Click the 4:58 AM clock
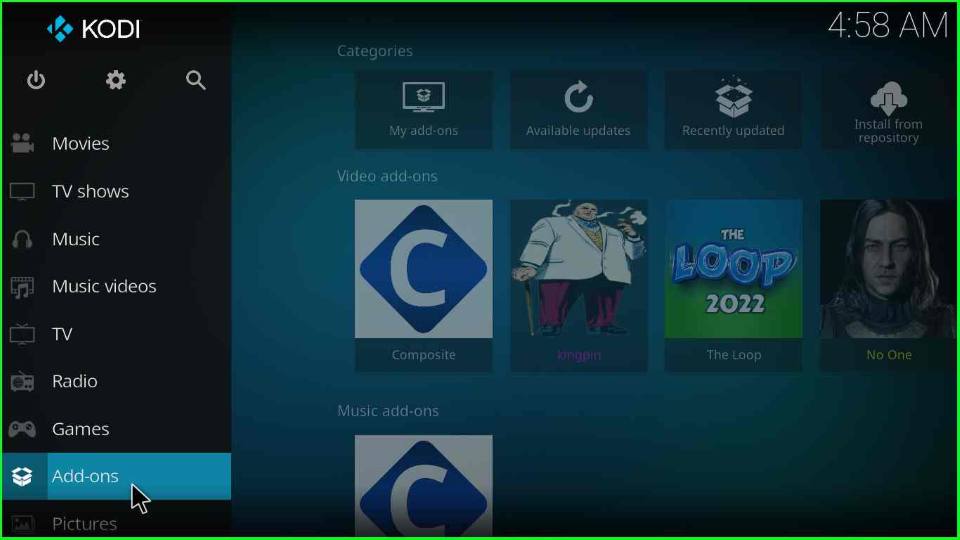Viewport: 960px width, 540px height. (888, 26)
